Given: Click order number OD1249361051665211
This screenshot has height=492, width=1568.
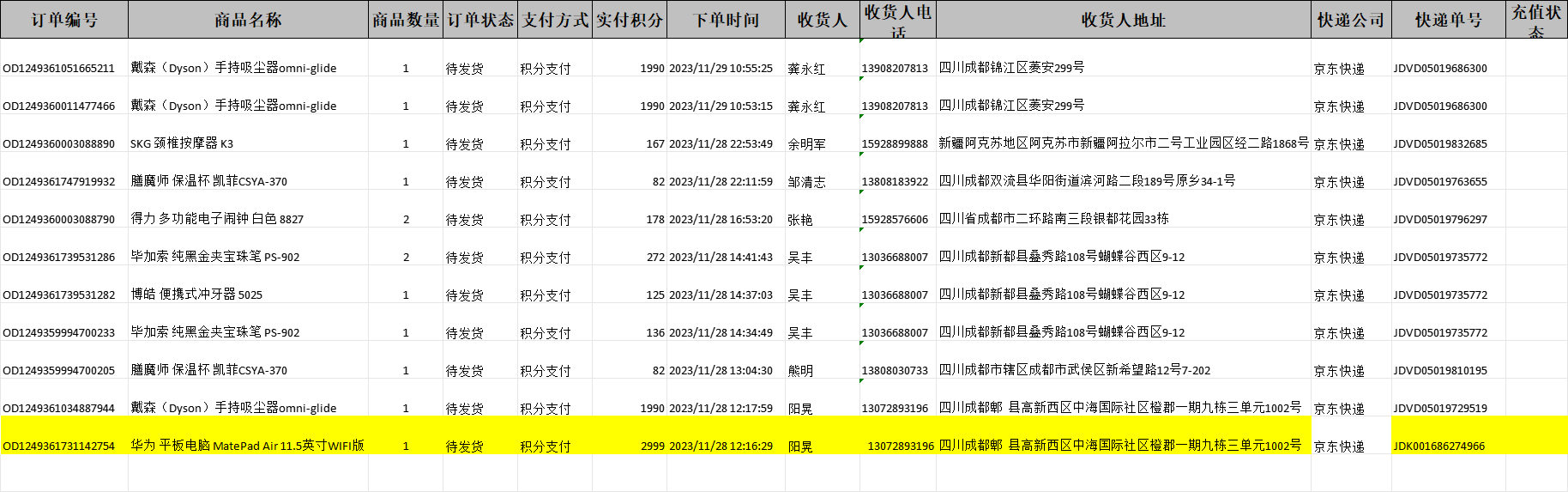Looking at the screenshot, I should (x=58, y=69).
